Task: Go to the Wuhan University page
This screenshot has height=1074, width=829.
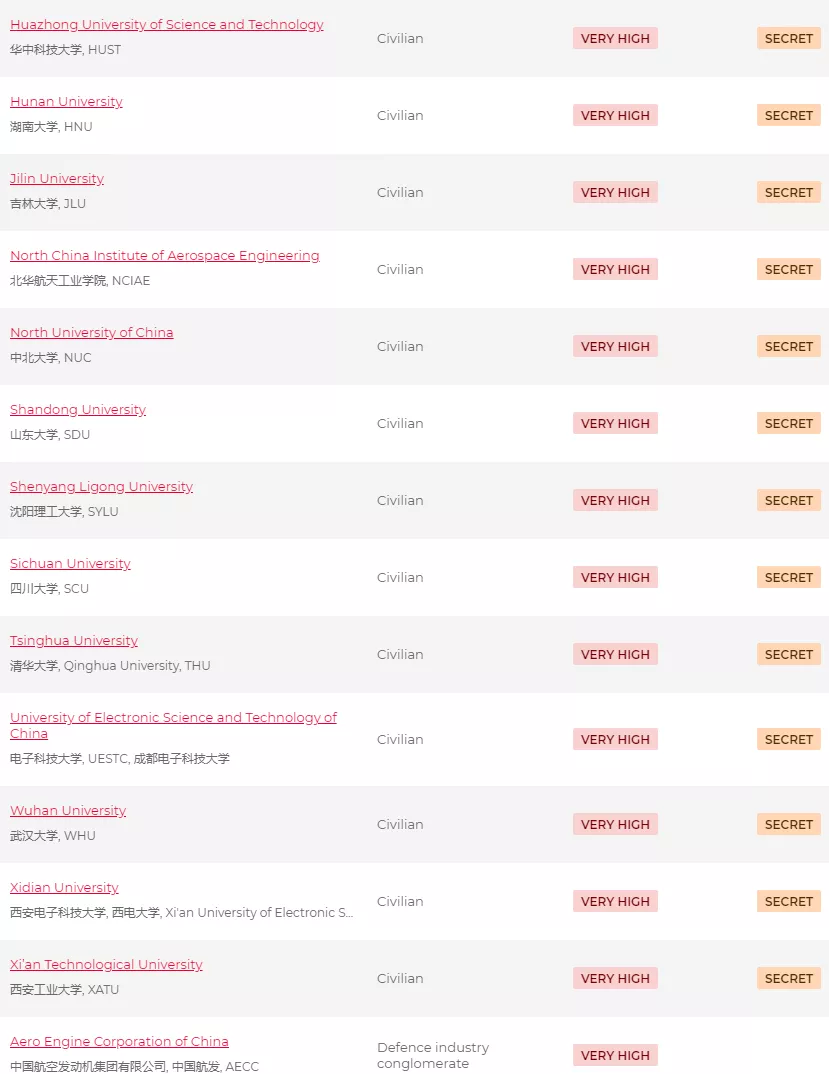Action: pos(68,811)
